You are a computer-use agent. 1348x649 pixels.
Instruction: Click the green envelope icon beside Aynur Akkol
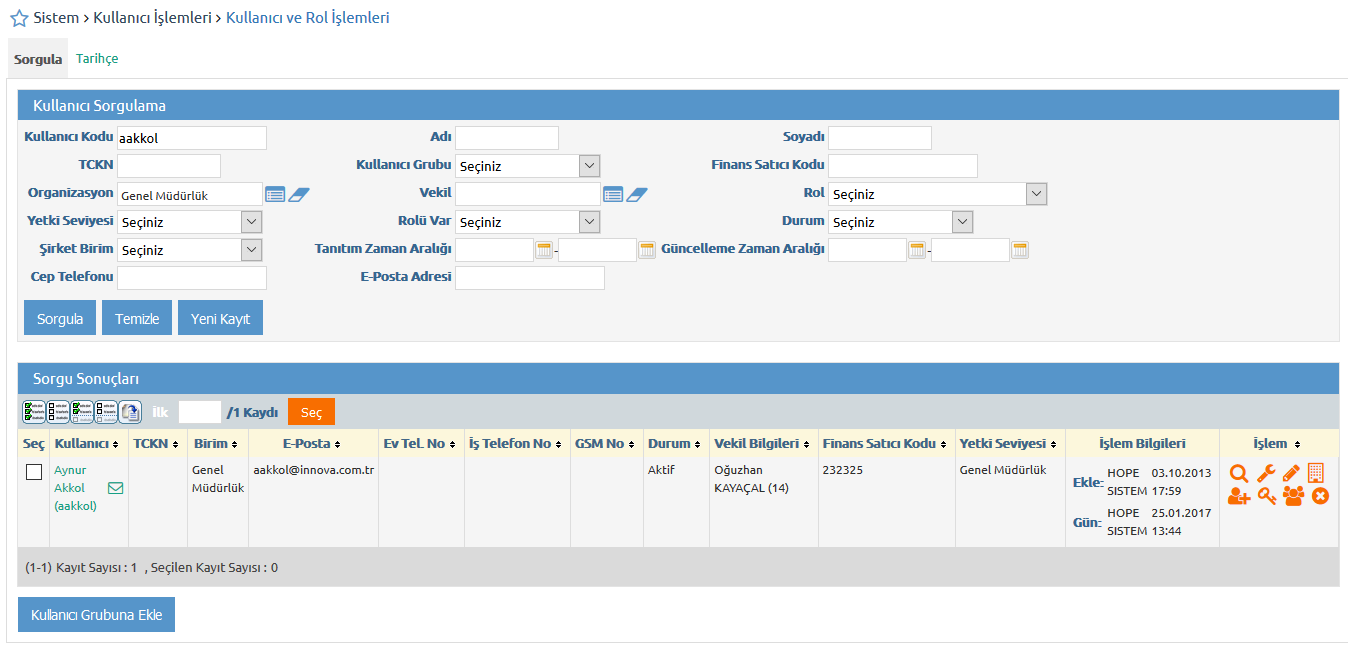115,488
